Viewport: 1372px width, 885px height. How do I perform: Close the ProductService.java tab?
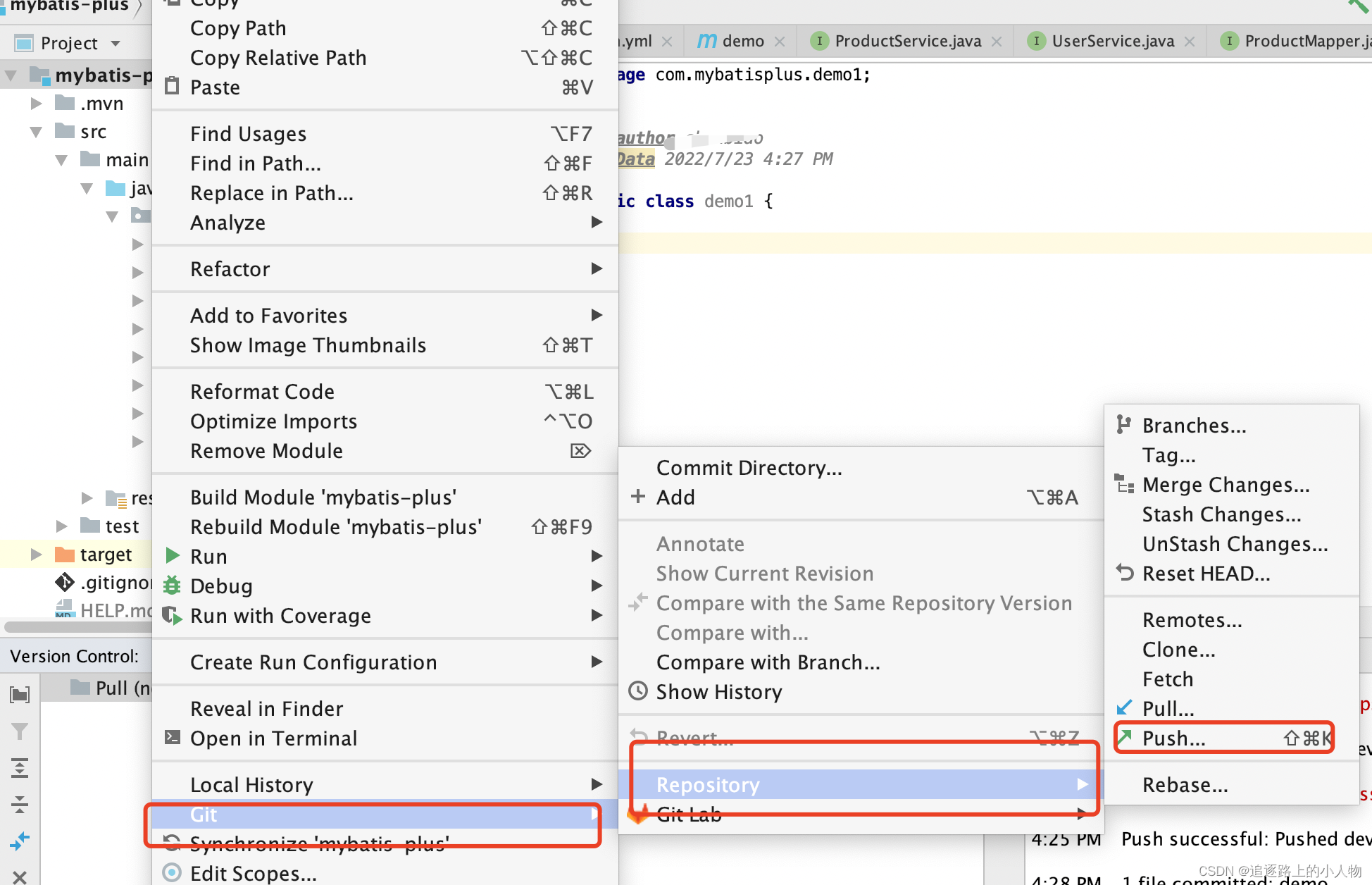[997, 42]
